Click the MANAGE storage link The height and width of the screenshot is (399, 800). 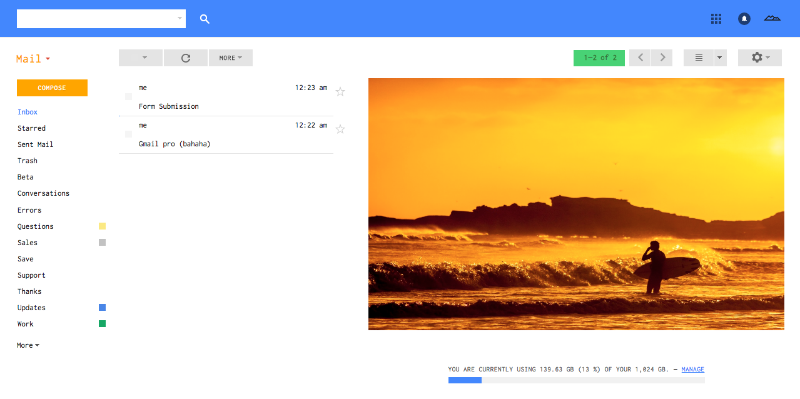tap(693, 369)
